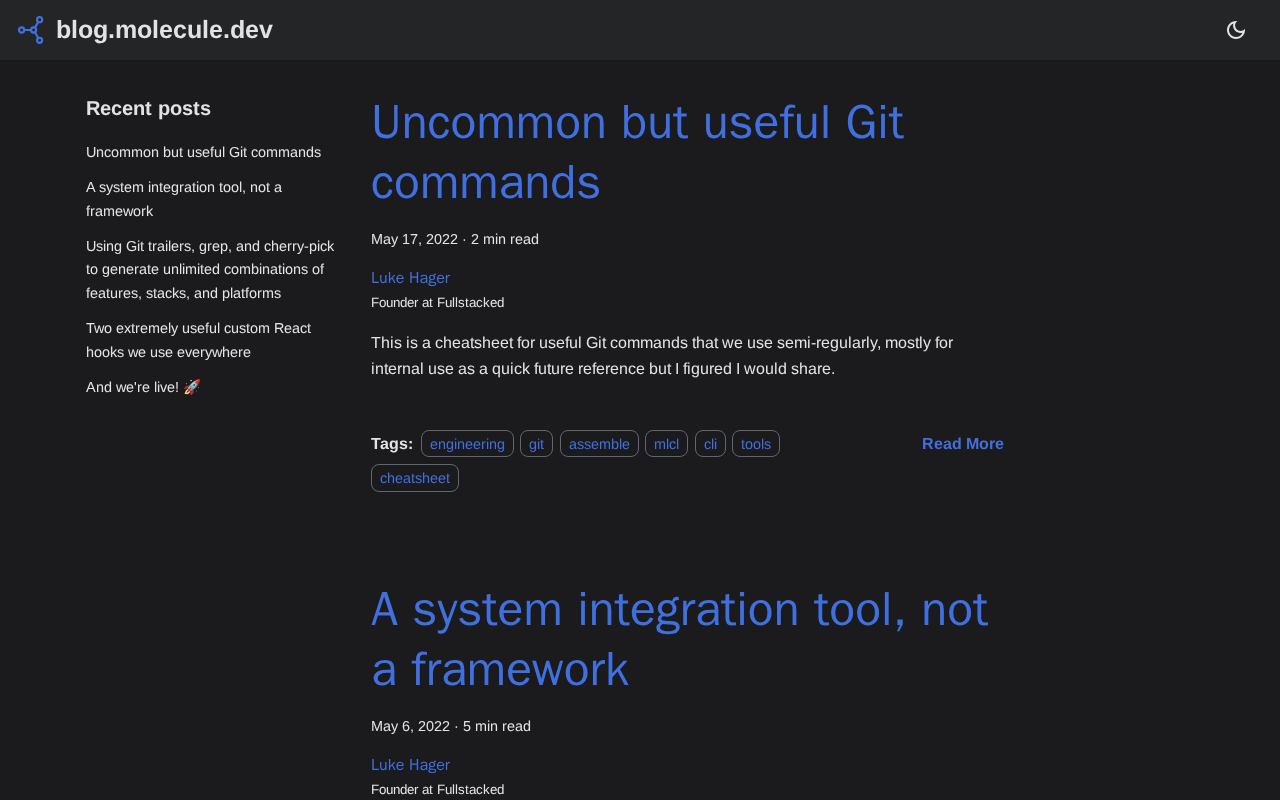
Task: Select the 'assemble' tag
Action: 599,444
